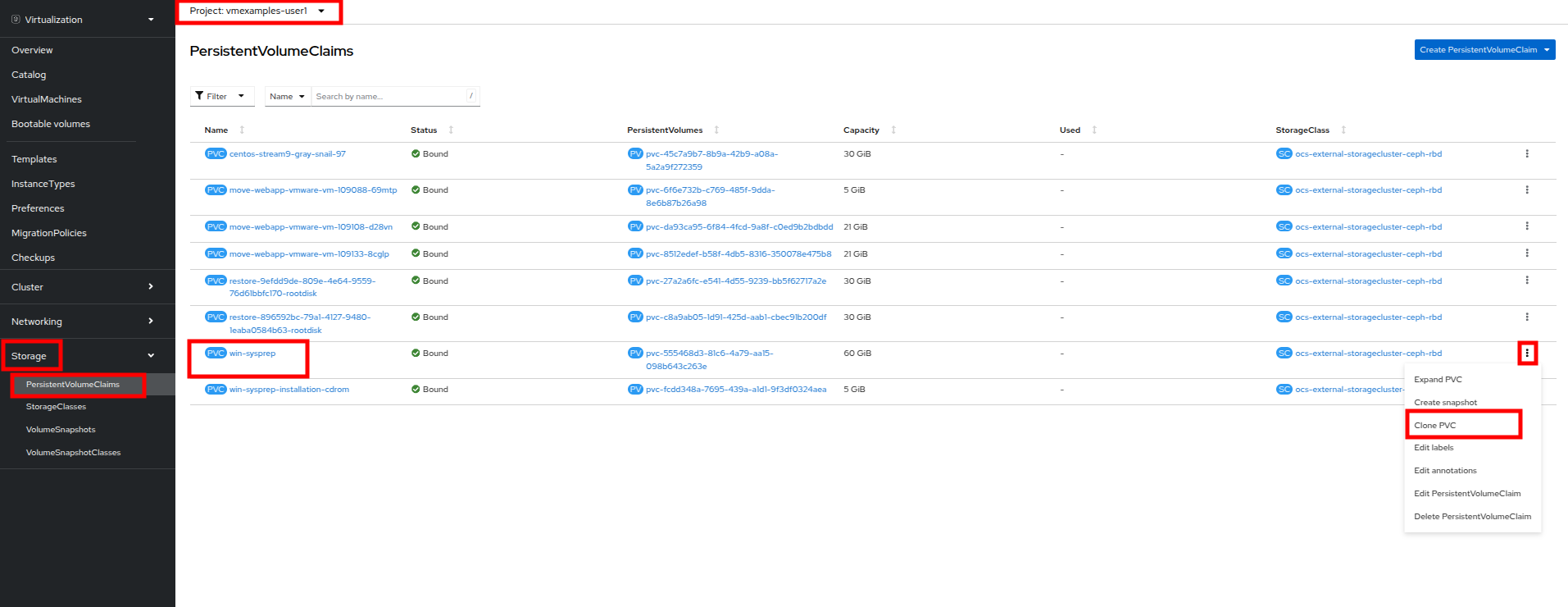The height and width of the screenshot is (607, 1568).
Task: Click sort icon beside Status header
Action: (451, 130)
